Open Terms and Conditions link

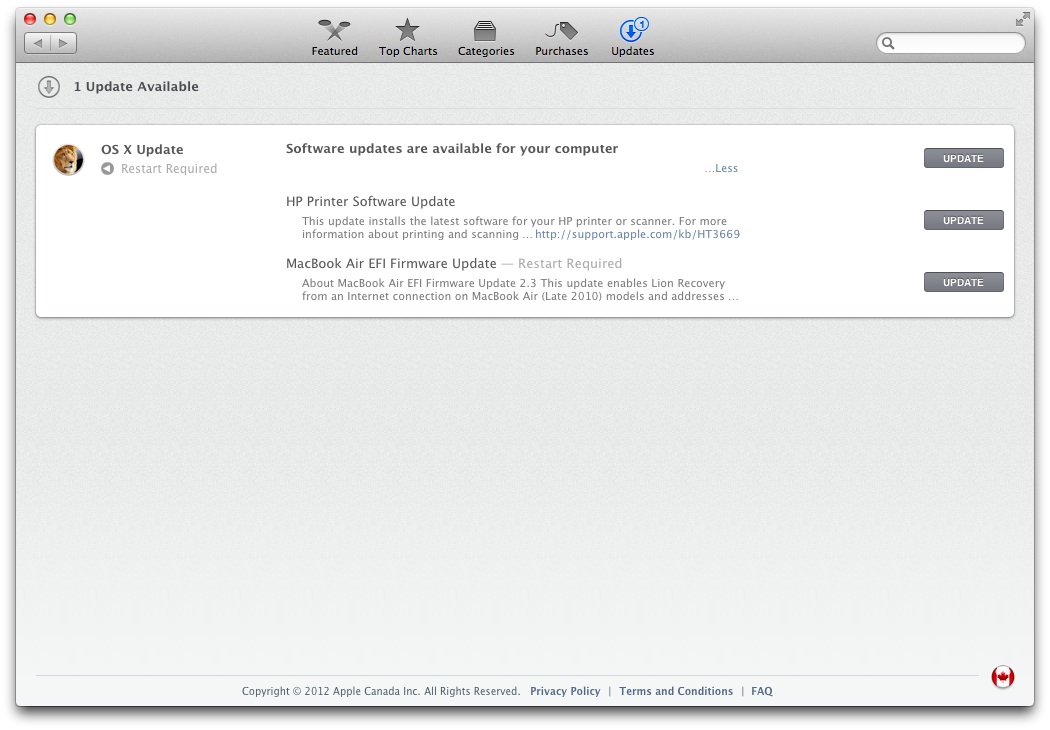pyautogui.click(x=676, y=691)
